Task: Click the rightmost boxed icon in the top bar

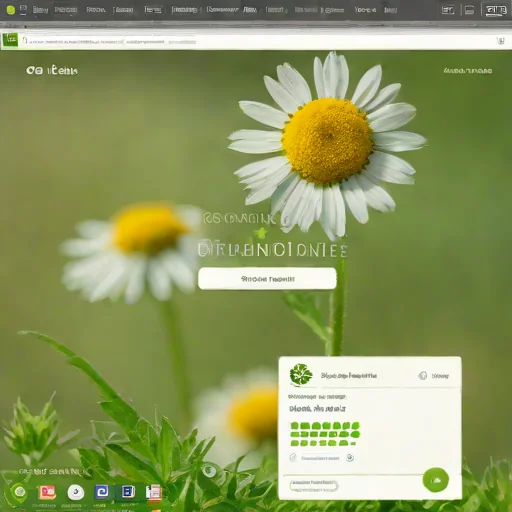Action: tap(496, 10)
